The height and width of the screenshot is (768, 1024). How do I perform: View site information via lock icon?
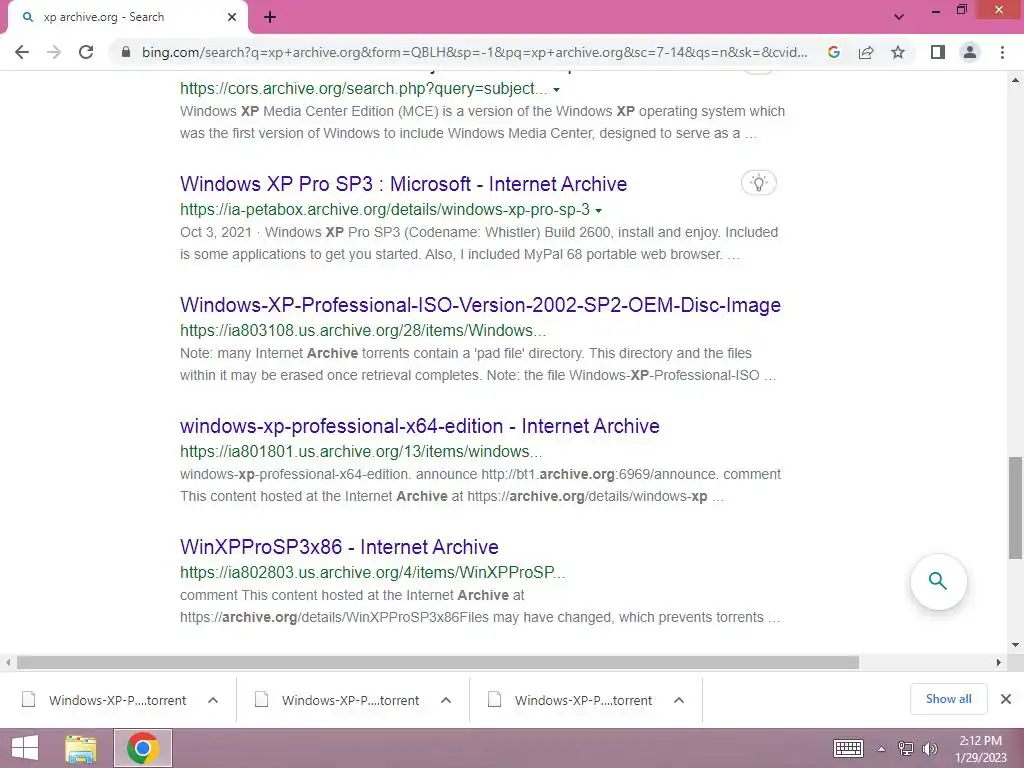(126, 52)
